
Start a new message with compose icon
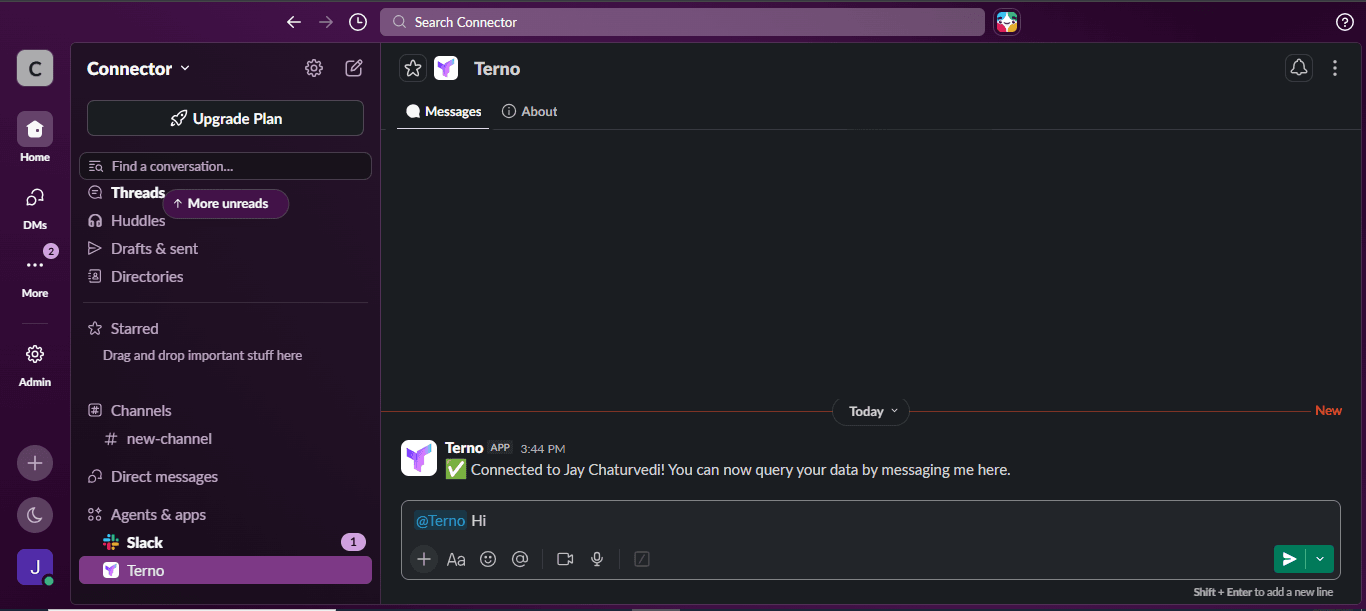point(354,68)
